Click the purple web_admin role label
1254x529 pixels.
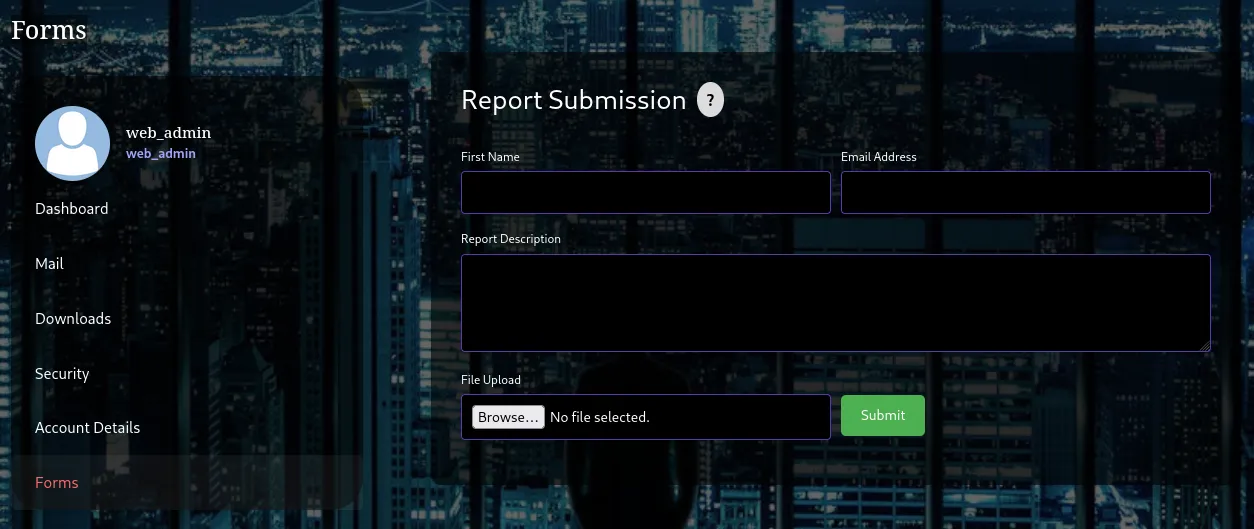pos(160,154)
